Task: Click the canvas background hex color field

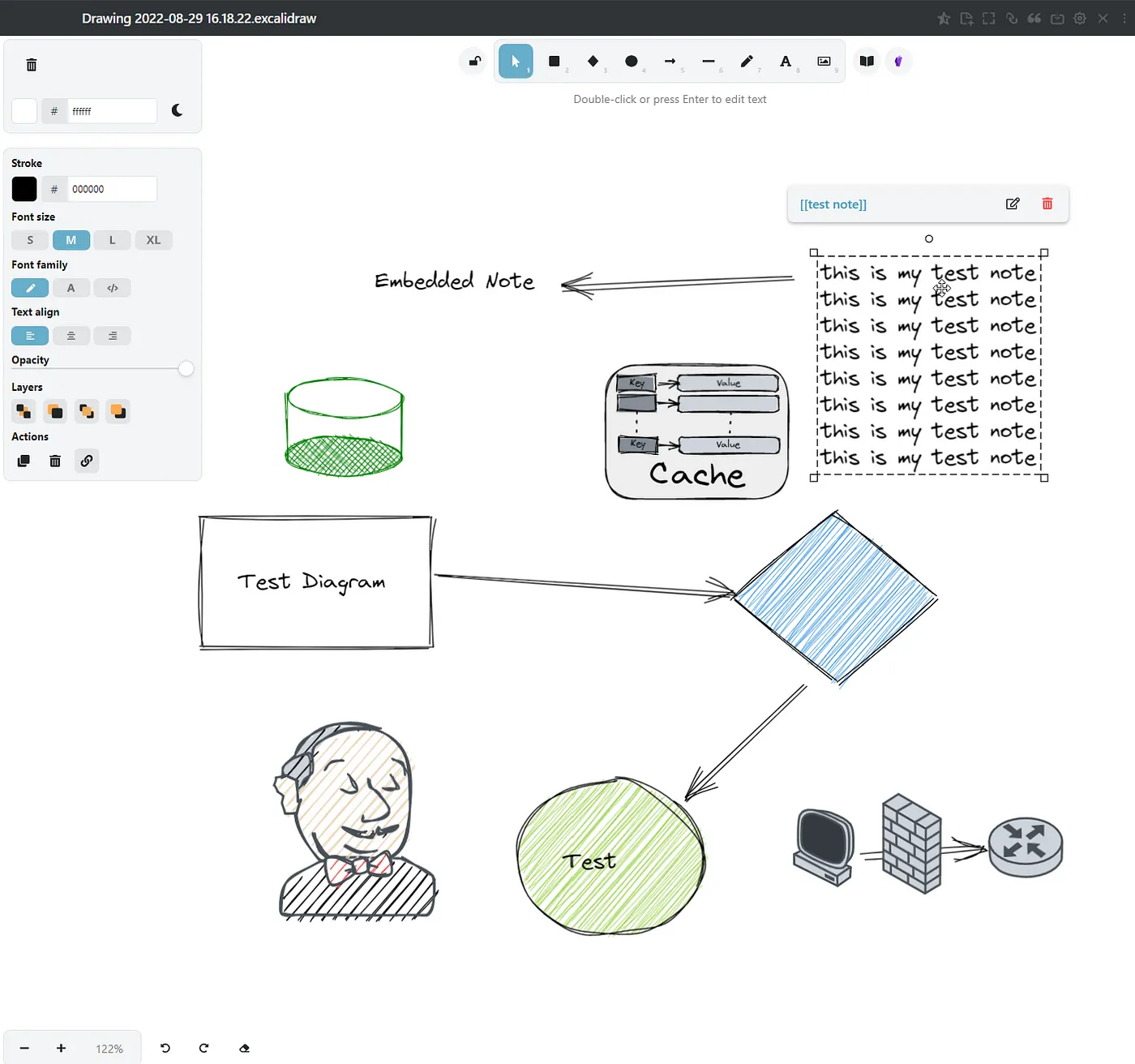Action: [x=112, y=111]
